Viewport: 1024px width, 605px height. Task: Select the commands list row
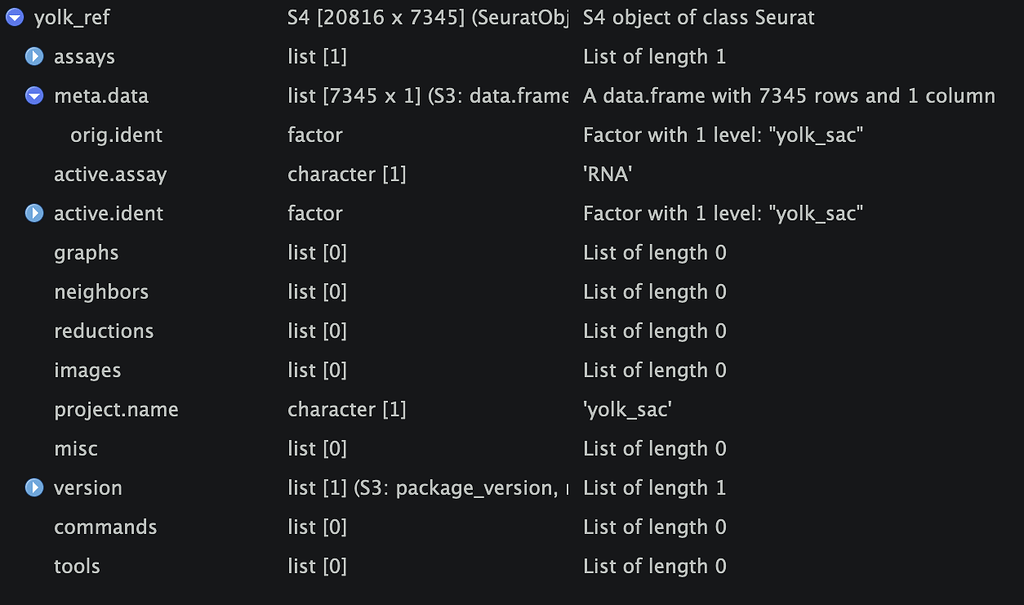[x=512, y=527]
